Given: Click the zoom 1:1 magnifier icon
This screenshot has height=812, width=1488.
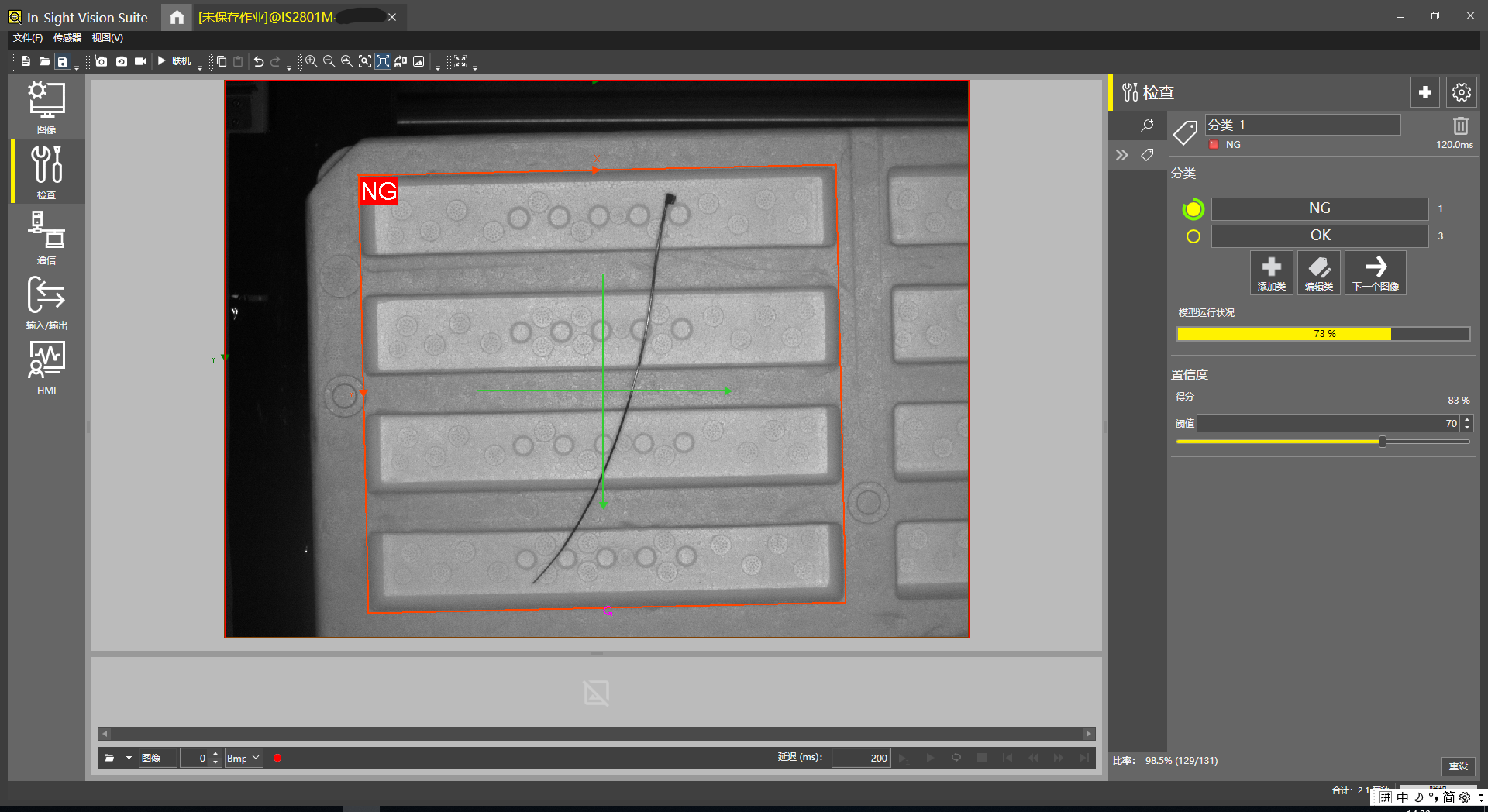Looking at the screenshot, I should pos(346,61).
